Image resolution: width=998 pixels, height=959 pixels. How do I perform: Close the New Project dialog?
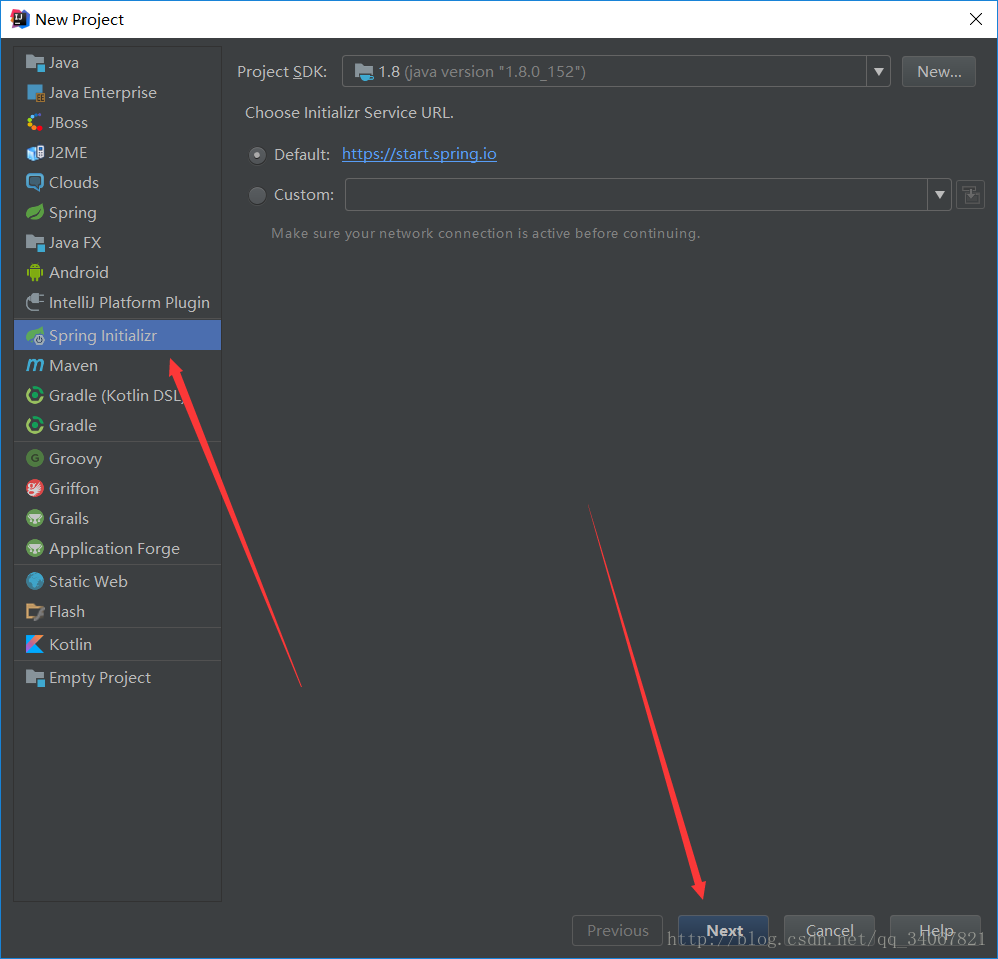click(975, 19)
